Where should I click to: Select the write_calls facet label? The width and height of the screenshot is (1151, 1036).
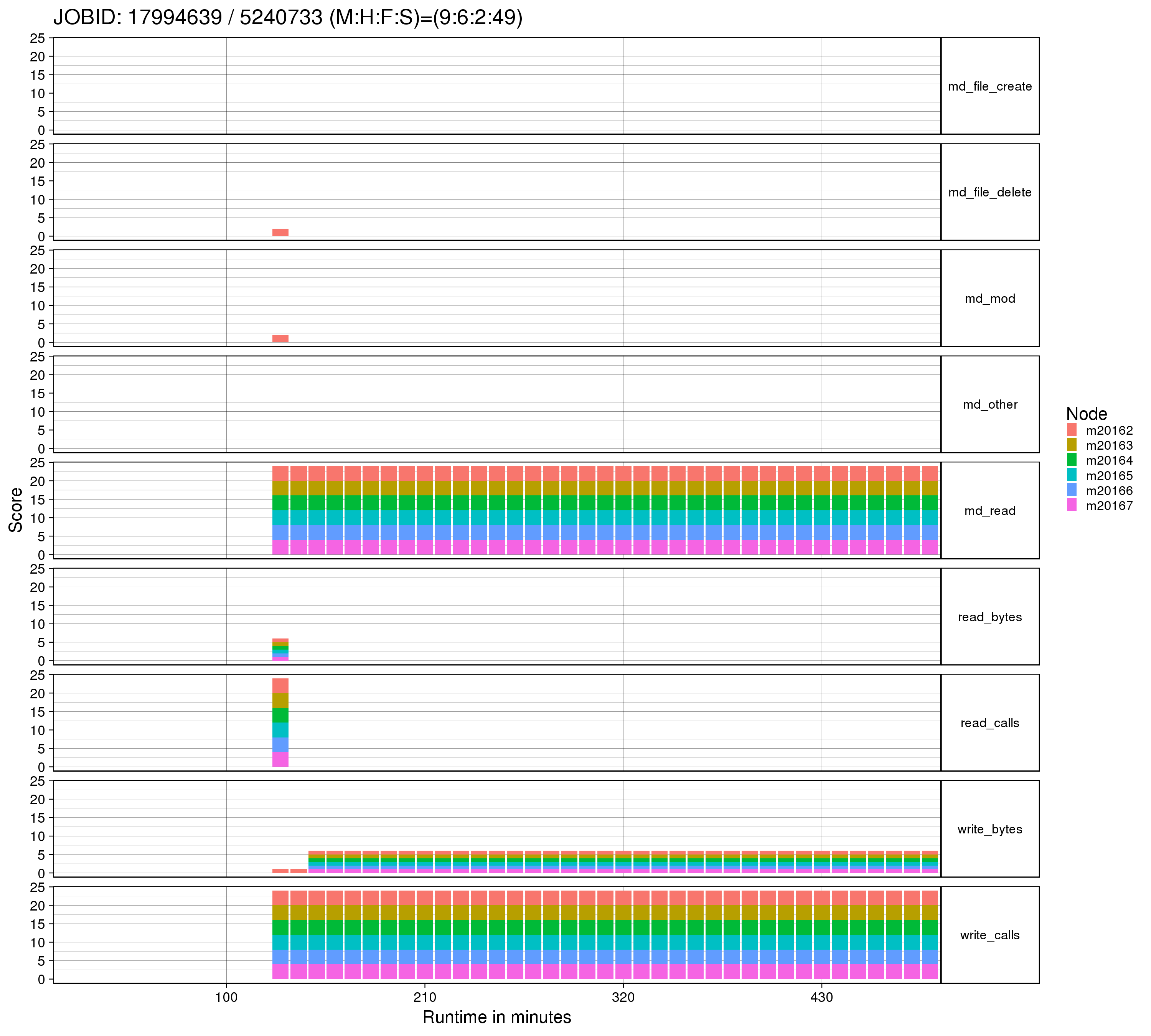coord(989,935)
